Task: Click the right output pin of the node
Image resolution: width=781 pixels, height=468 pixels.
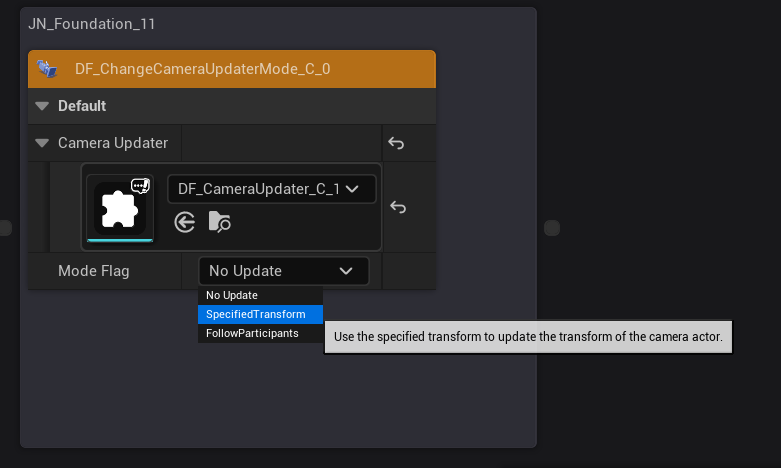Action: pyautogui.click(x=552, y=228)
